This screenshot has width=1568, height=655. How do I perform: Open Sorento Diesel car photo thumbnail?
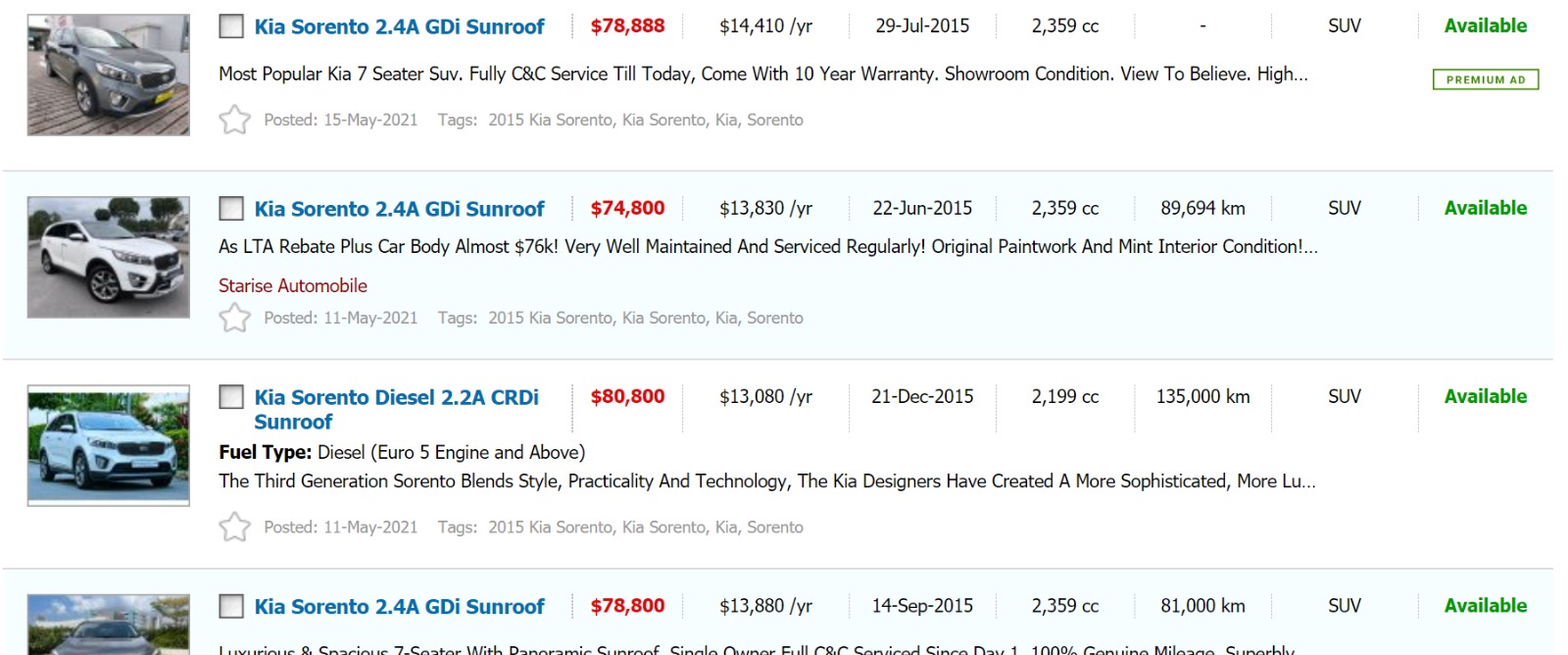pos(109,445)
